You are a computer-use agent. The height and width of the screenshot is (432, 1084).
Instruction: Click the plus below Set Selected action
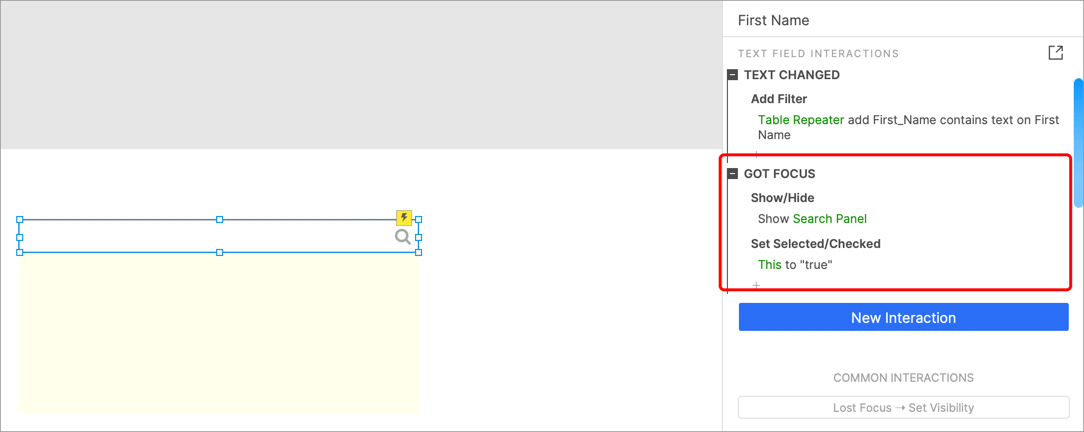756,285
